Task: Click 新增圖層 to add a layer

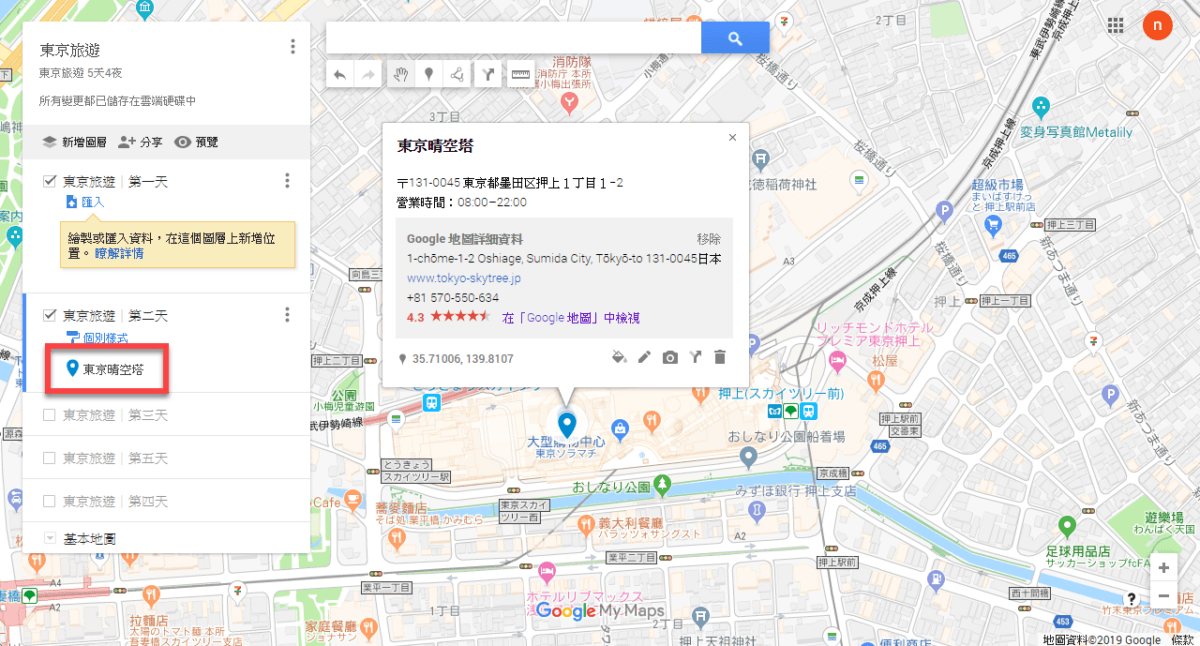Action: [74, 143]
